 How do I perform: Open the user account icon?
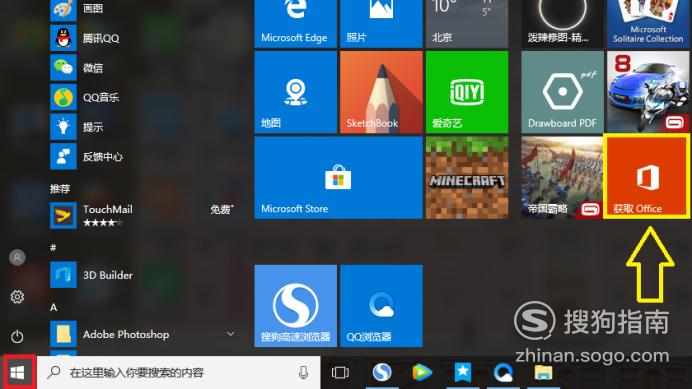coord(17,257)
